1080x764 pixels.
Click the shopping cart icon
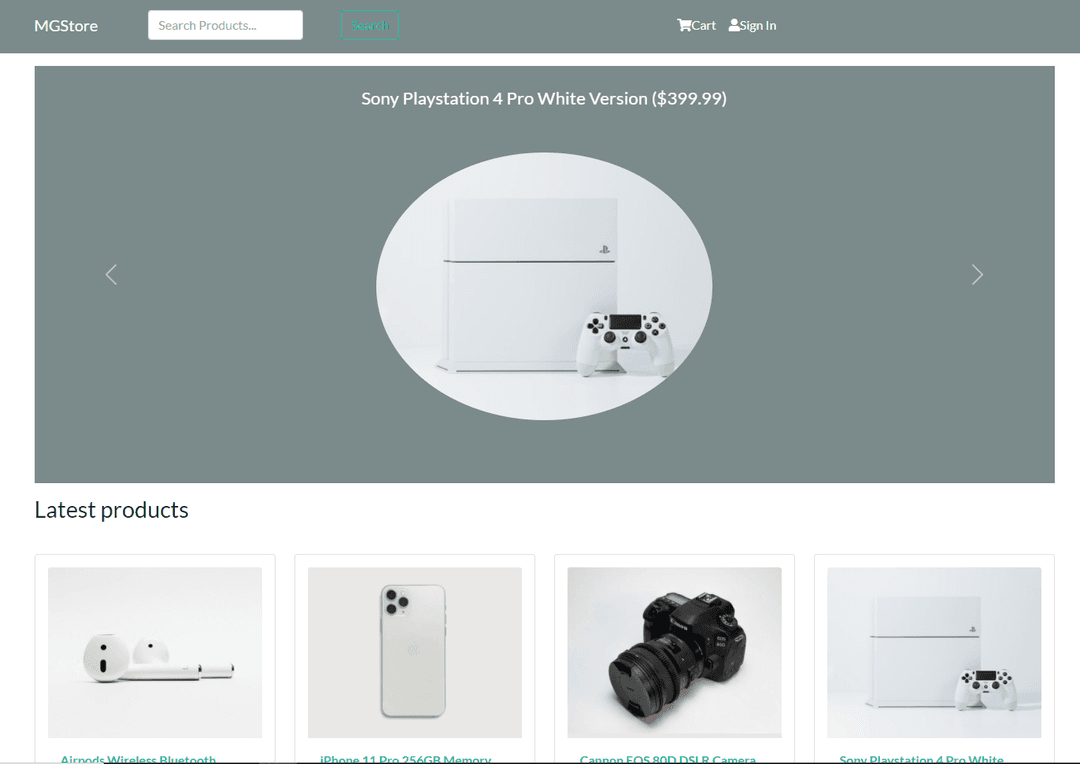[684, 25]
